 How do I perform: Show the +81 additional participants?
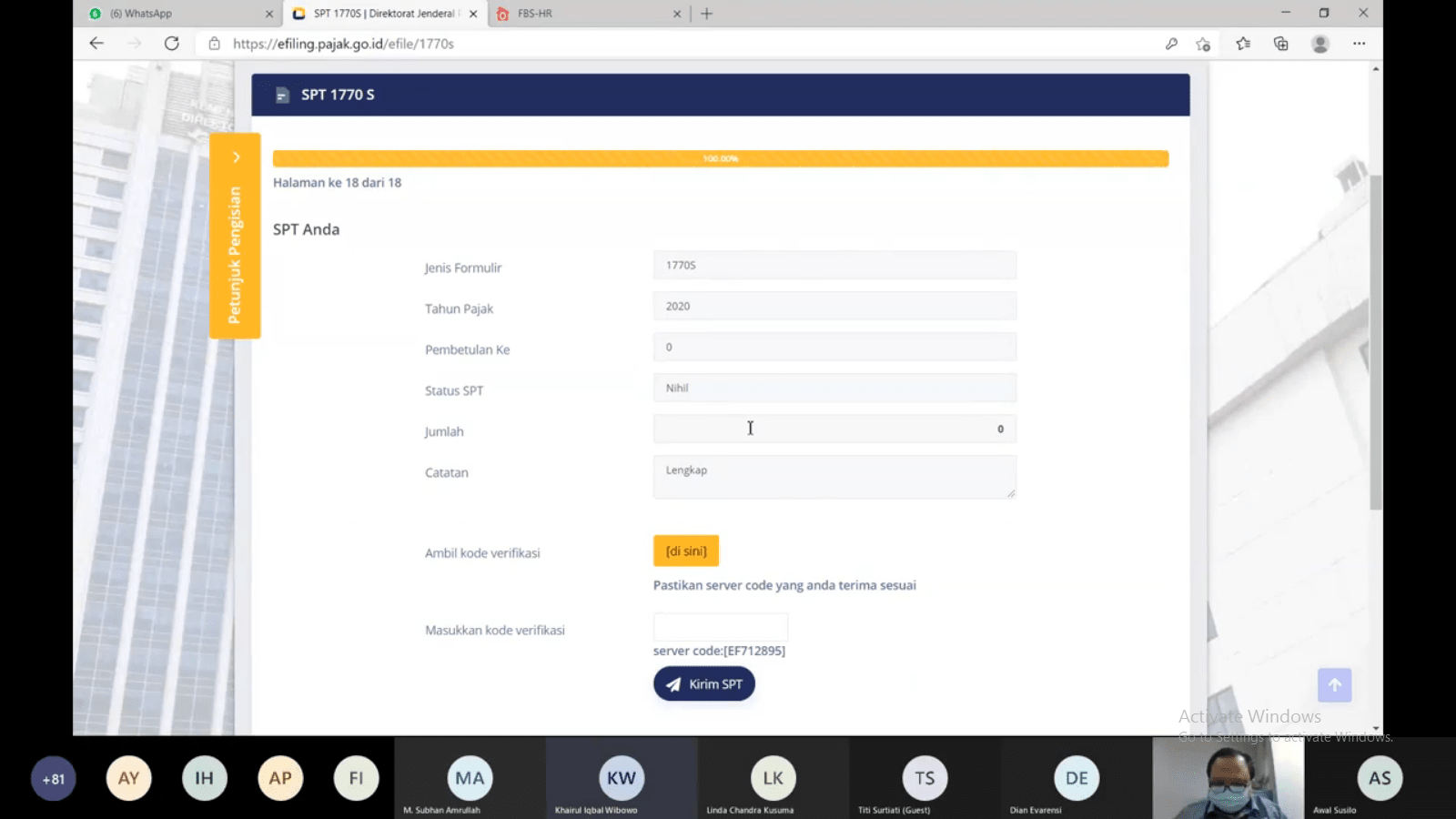(x=54, y=779)
